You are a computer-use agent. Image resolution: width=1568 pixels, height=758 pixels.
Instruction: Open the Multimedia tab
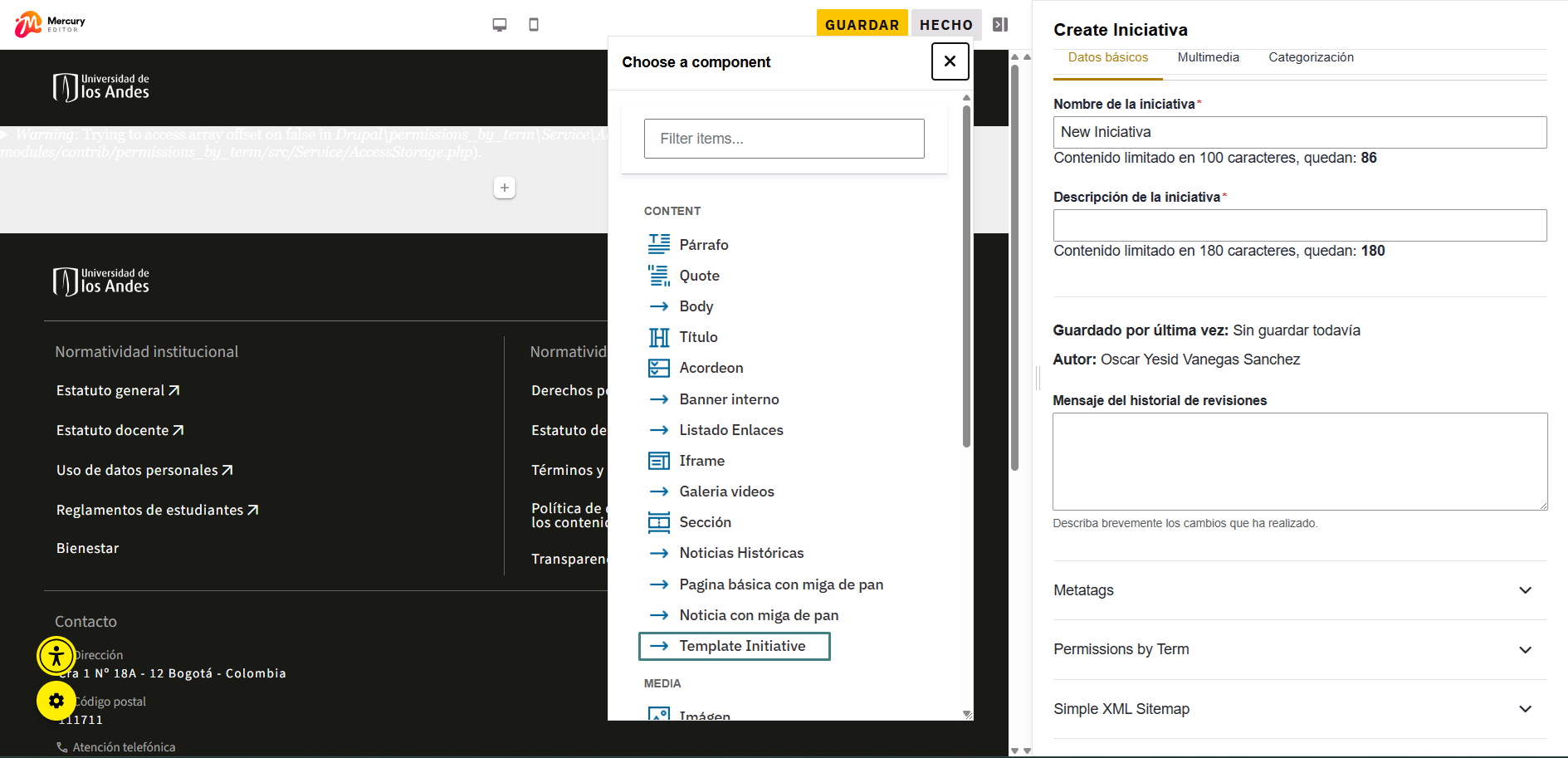click(x=1208, y=57)
